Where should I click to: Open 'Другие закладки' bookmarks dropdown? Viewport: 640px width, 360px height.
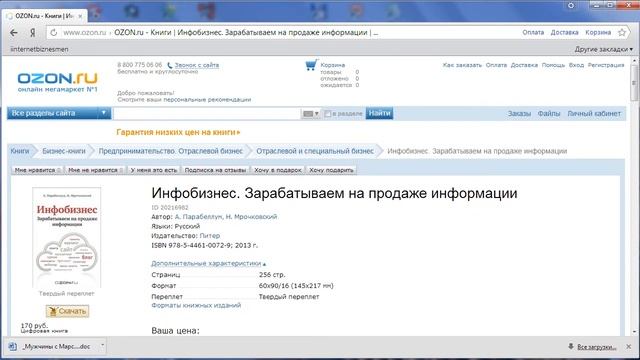click(603, 49)
